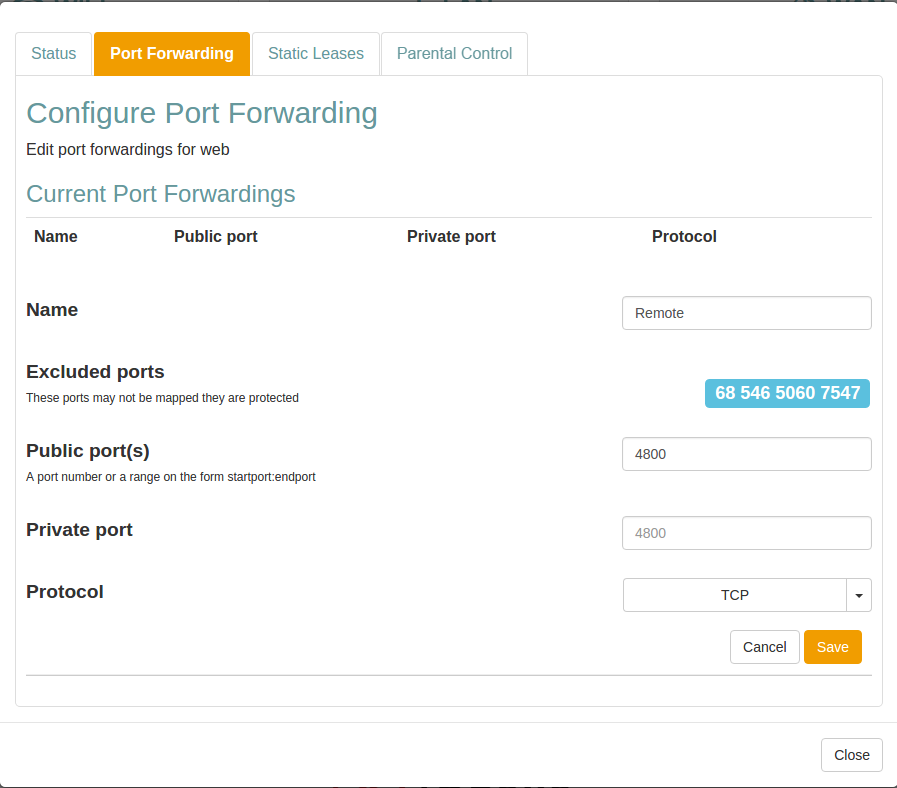Focus the Public port(s) input field

(746, 454)
